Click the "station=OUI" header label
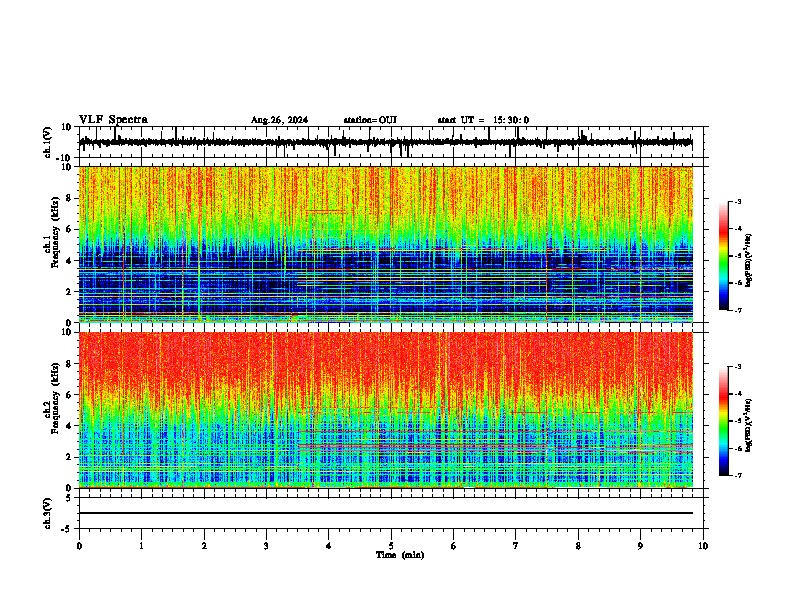Image resolution: width=792 pixels, height=612 pixels. [370, 120]
